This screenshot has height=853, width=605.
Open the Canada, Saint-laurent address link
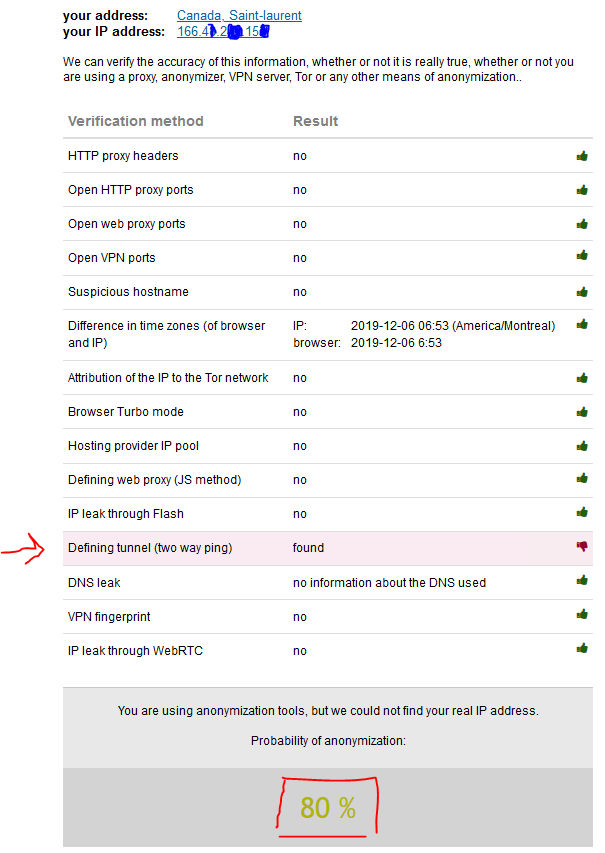pos(239,15)
